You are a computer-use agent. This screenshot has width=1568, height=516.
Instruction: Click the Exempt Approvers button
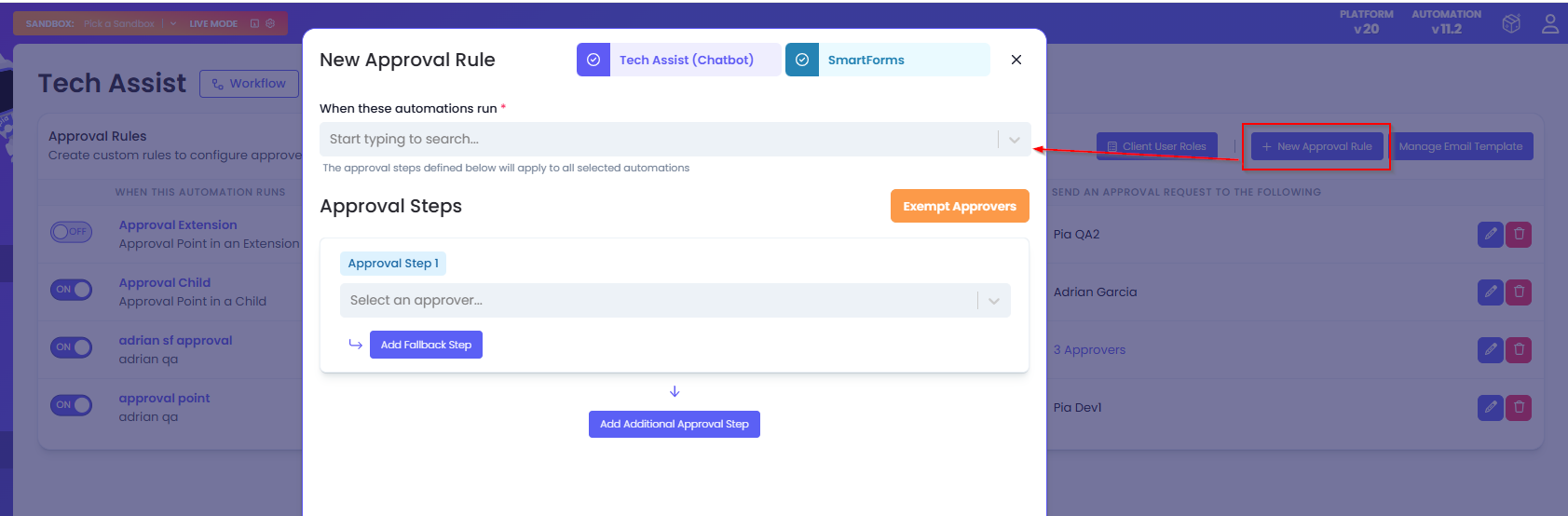[x=959, y=207]
